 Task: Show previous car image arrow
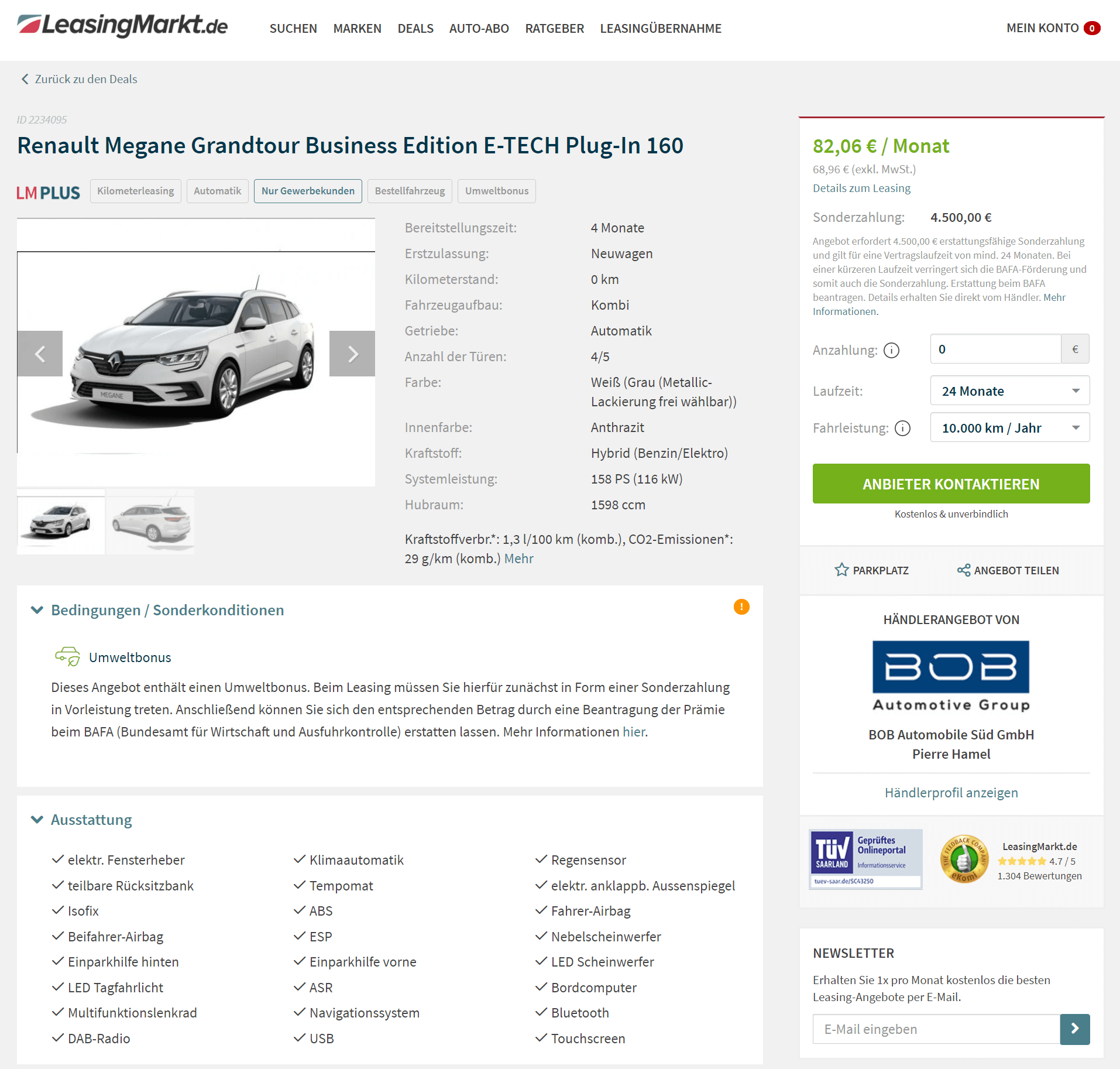tap(40, 354)
